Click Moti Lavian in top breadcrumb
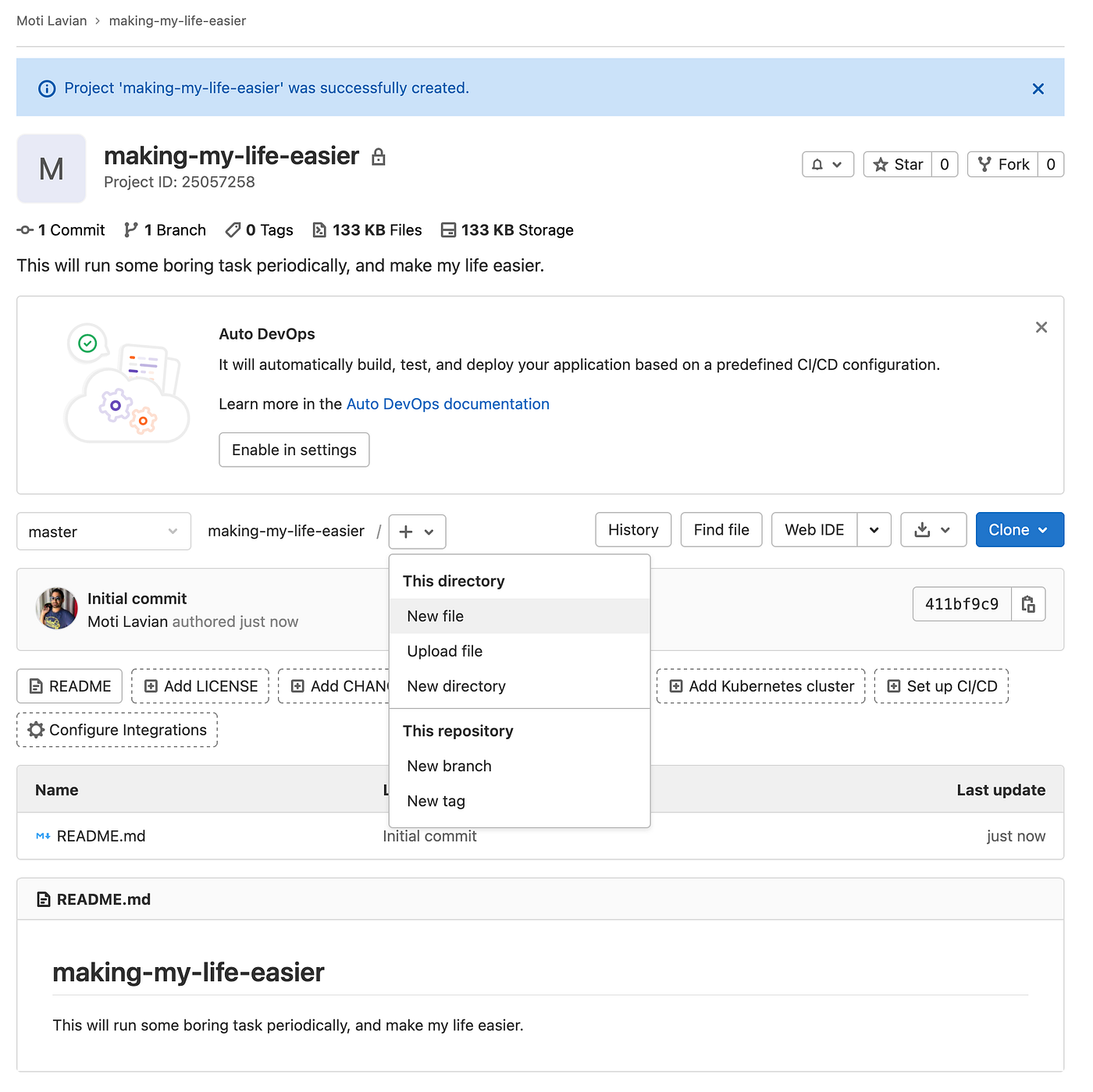Screen dimensions: 1093x1092 [x=52, y=21]
